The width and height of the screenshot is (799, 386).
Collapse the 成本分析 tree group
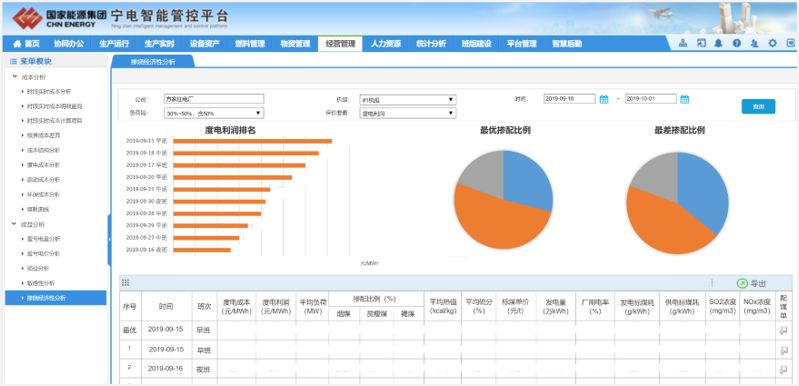(x=15, y=77)
